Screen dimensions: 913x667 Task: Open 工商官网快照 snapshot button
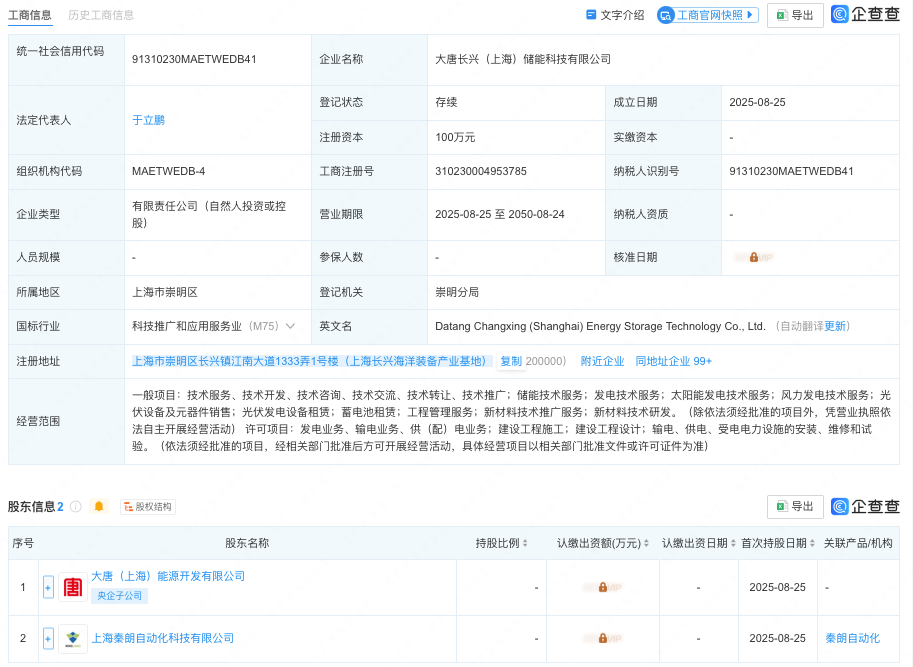pyautogui.click(x=708, y=15)
